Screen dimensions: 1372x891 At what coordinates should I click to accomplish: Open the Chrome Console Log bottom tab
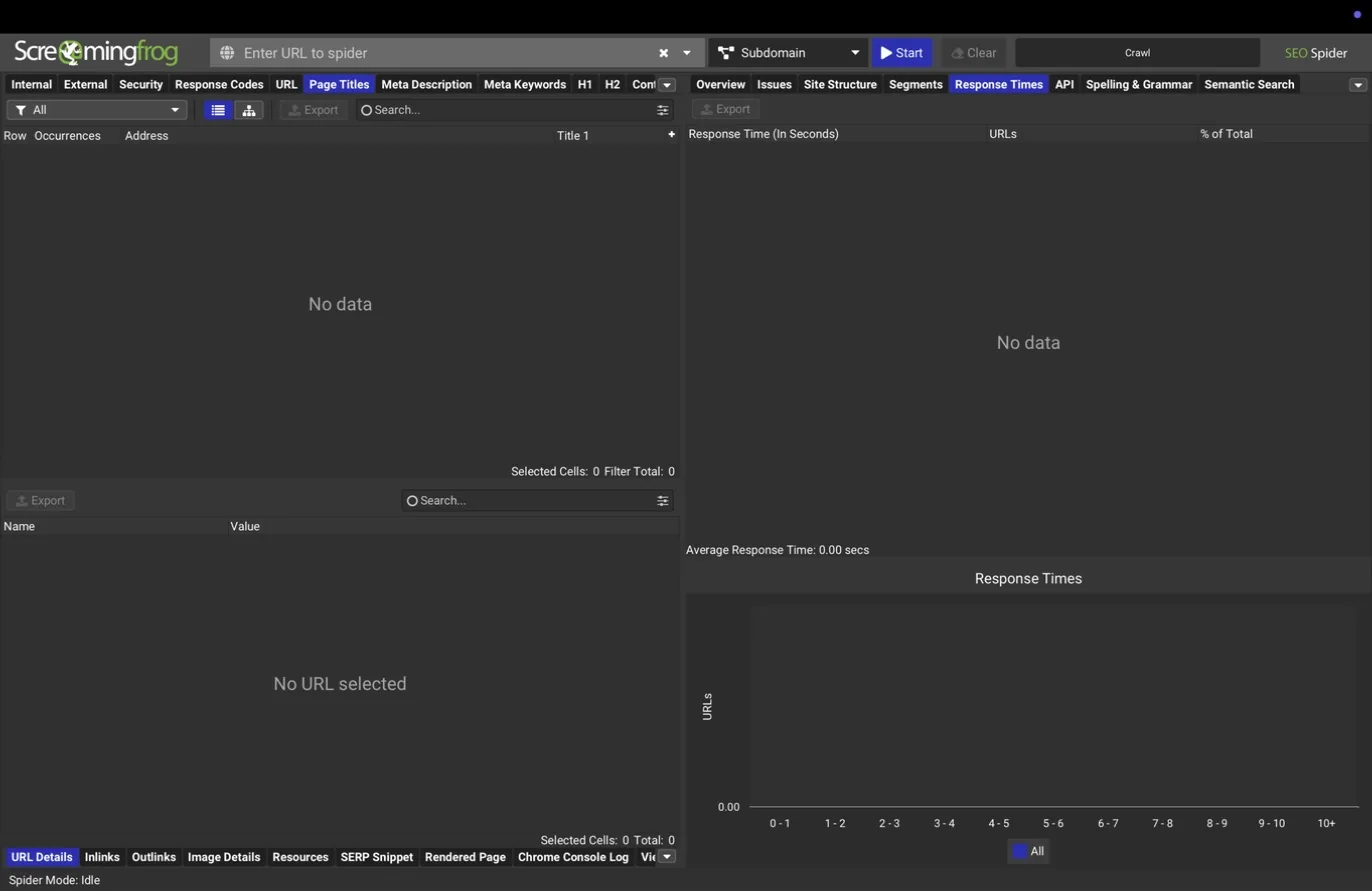click(x=573, y=858)
